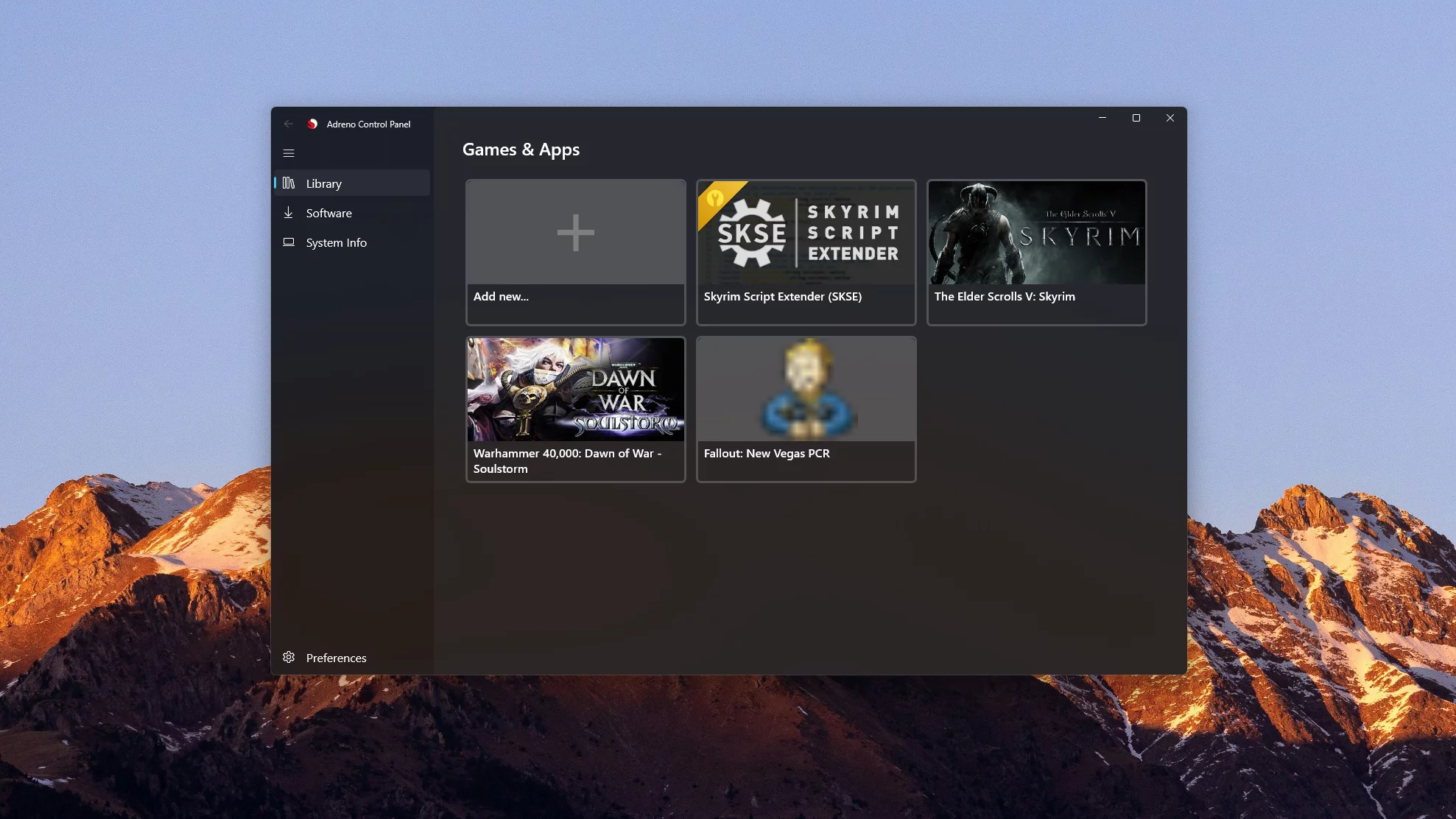The width and height of the screenshot is (1456, 819).
Task: Close the Adreno Control Panel window
Action: (1170, 118)
